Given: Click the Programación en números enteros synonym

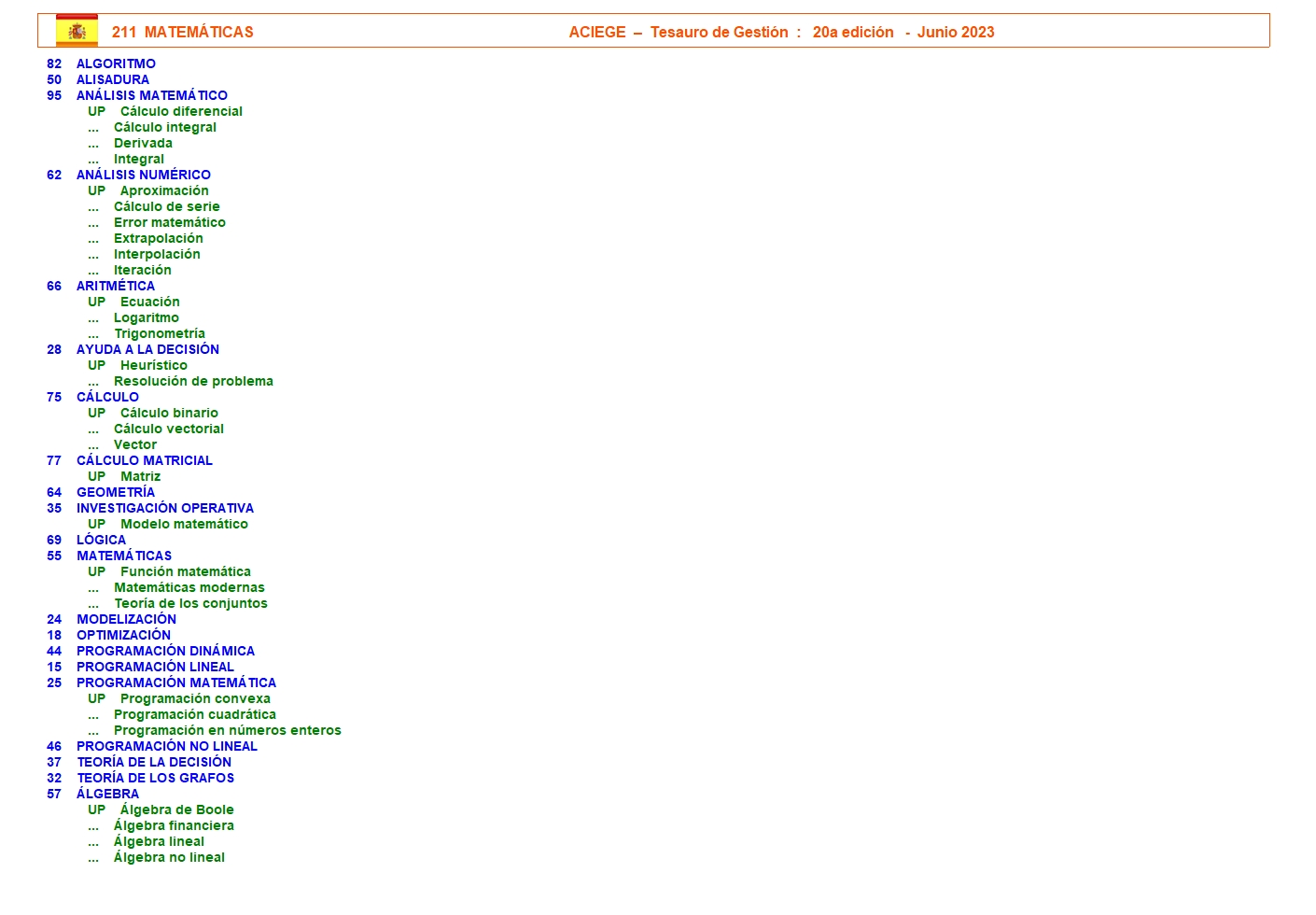Looking at the screenshot, I should (227, 730).
